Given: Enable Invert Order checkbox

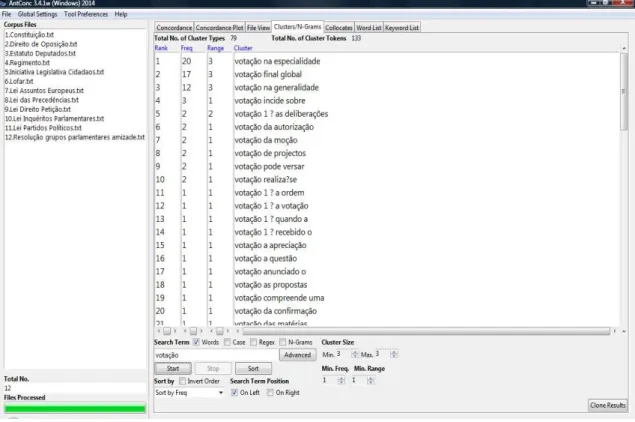Looking at the screenshot, I should (x=183, y=381).
